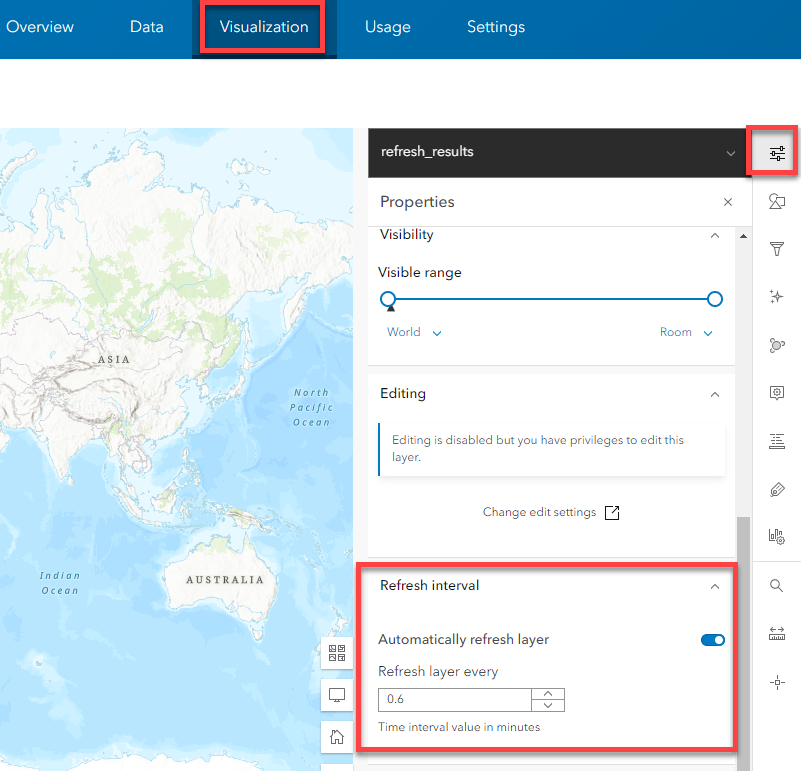
Task: Click the right Visible range slider handle
Action: coord(714,299)
